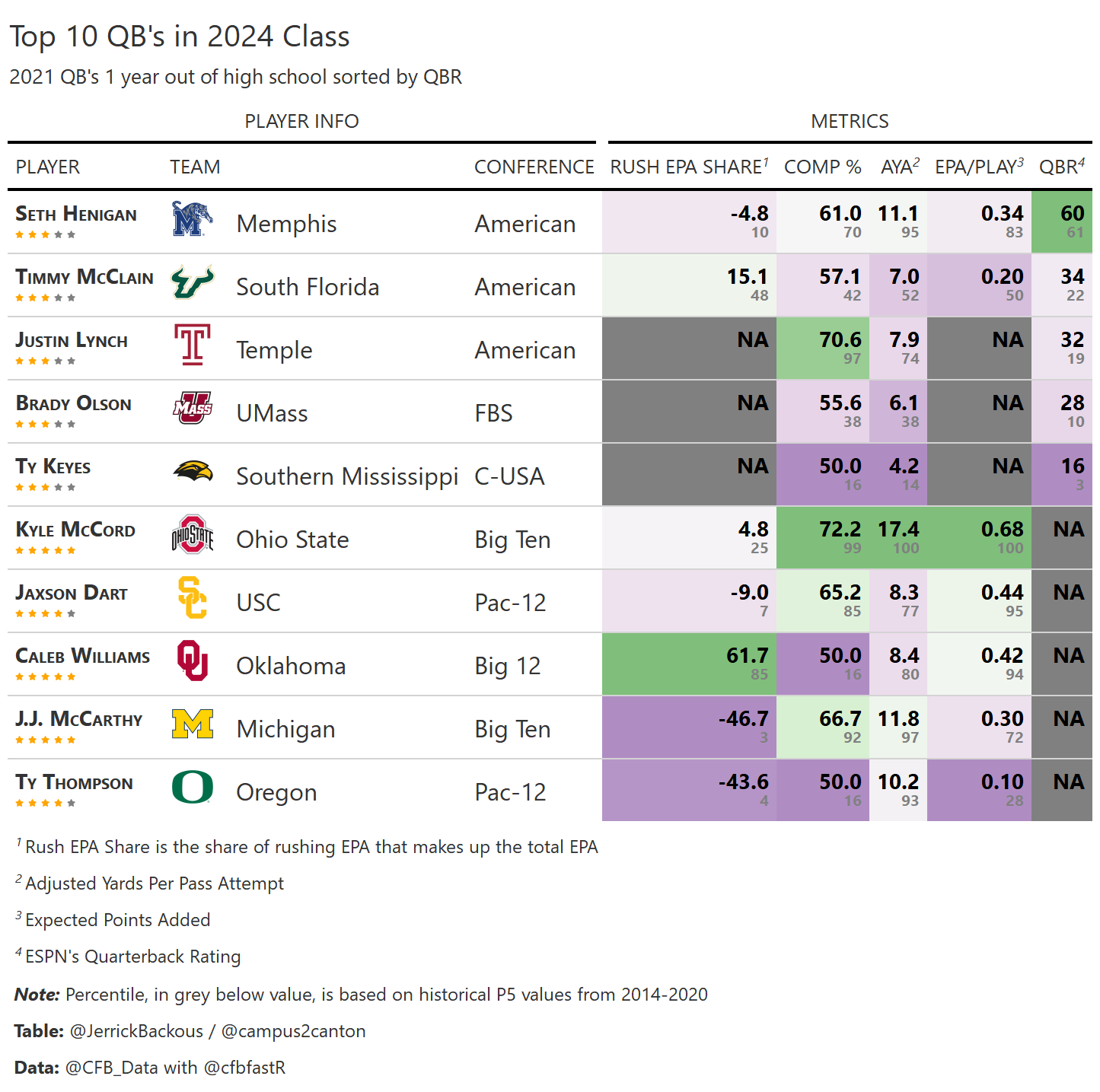Click Kyle McCord's five-star rating
Image resolution: width=1100 pixels, height=1092 pixels.
[x=46, y=550]
